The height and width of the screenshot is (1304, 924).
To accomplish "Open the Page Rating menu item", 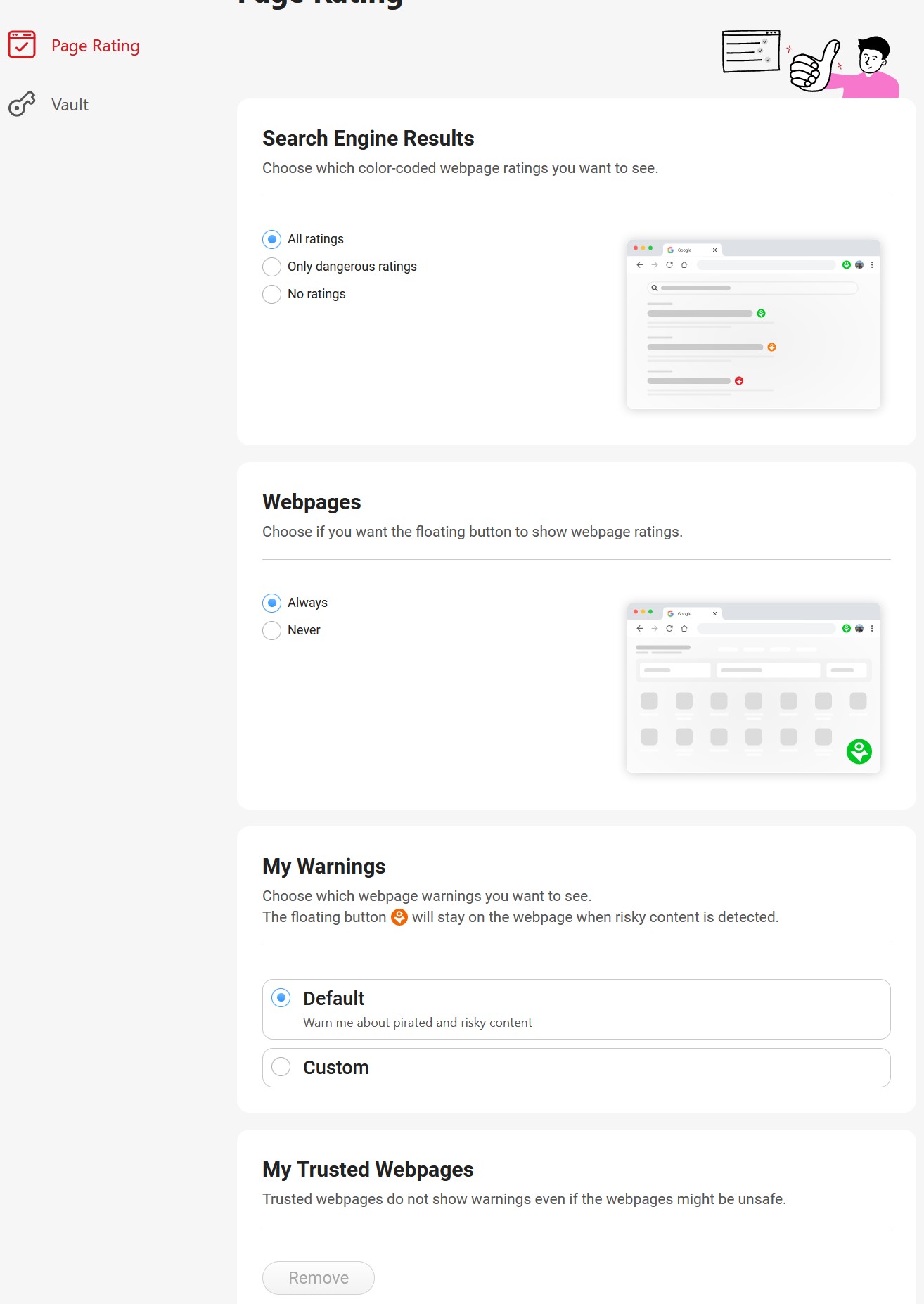I will [95, 46].
